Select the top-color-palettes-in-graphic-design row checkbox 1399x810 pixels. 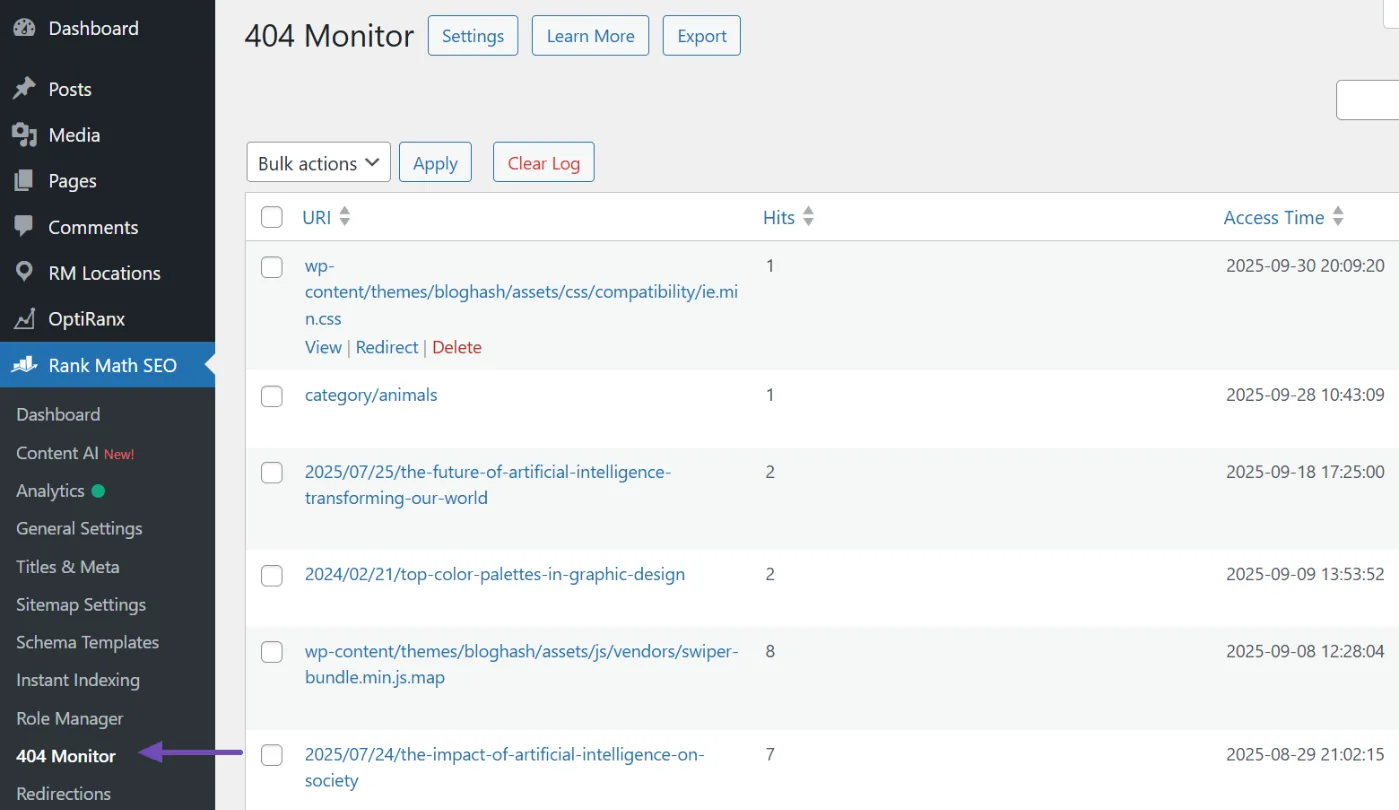[272, 576]
